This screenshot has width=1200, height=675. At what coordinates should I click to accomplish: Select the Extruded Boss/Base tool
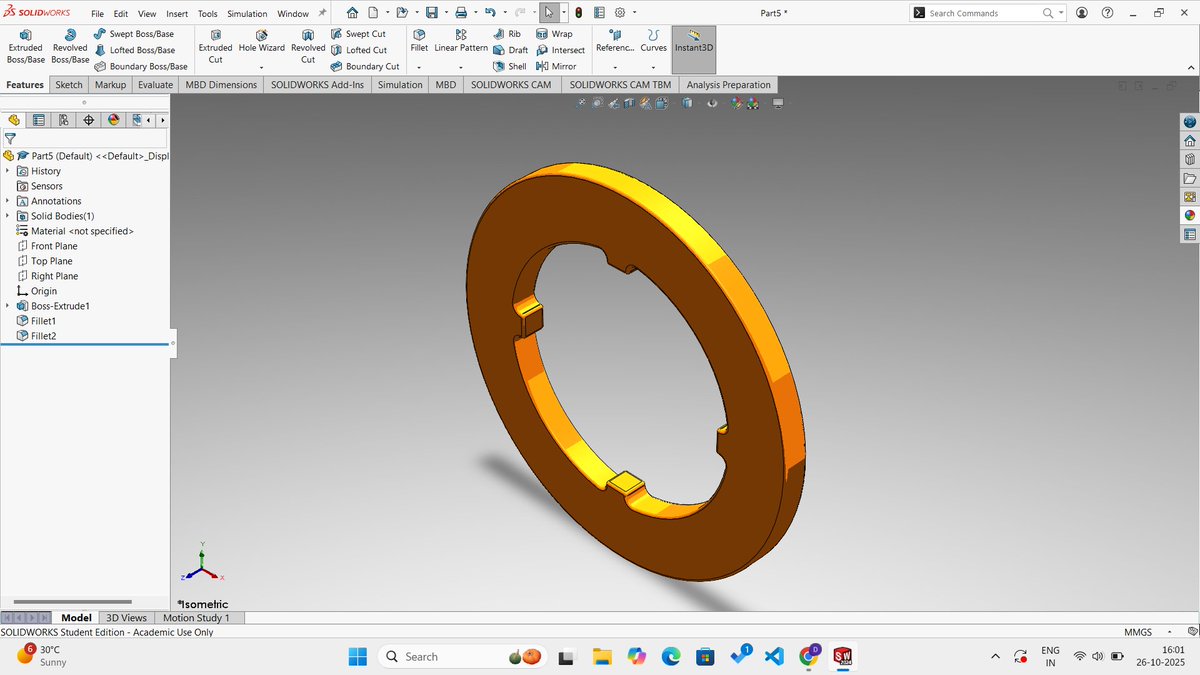pos(25,46)
